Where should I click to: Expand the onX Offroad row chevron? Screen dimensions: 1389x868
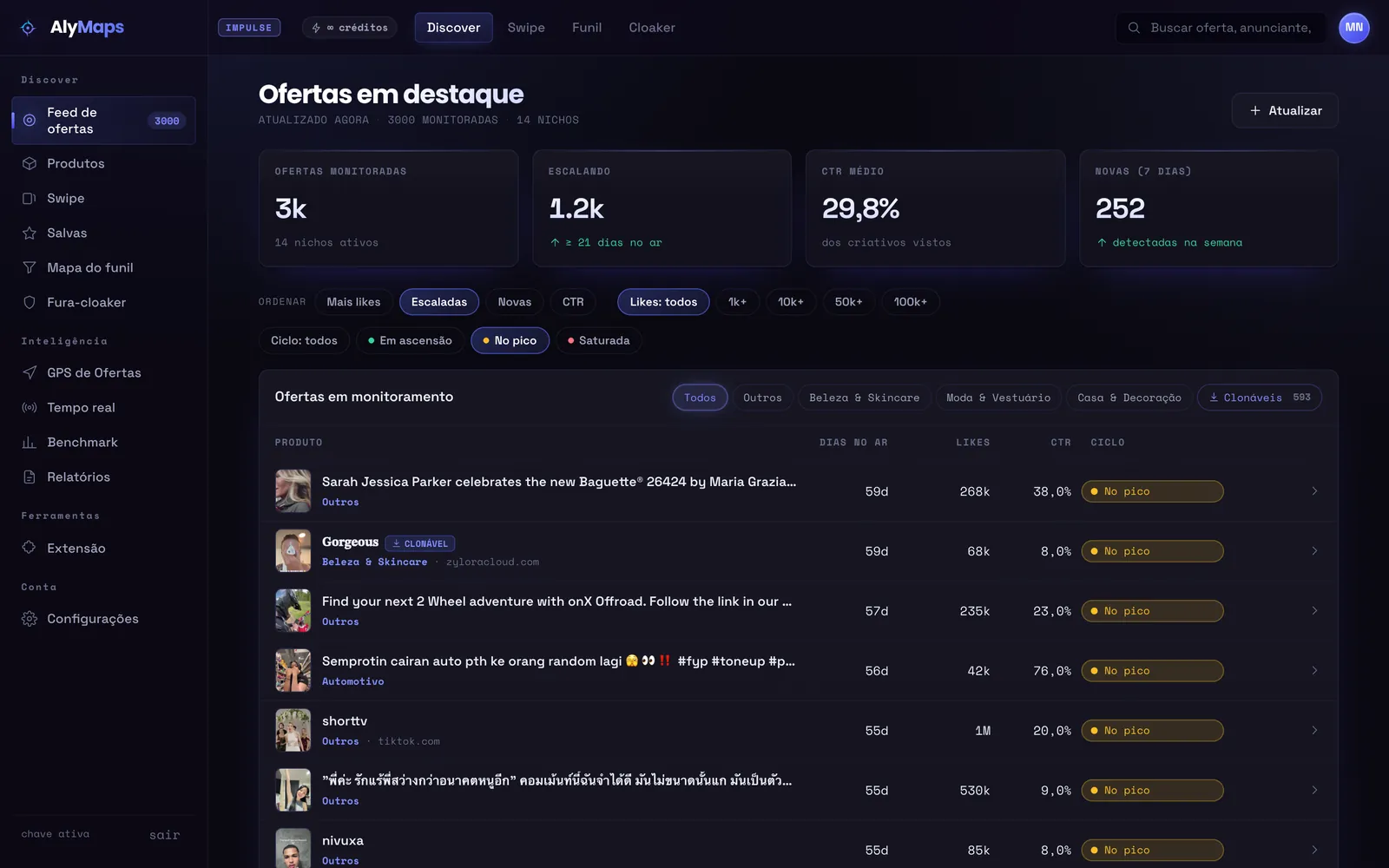(x=1314, y=611)
